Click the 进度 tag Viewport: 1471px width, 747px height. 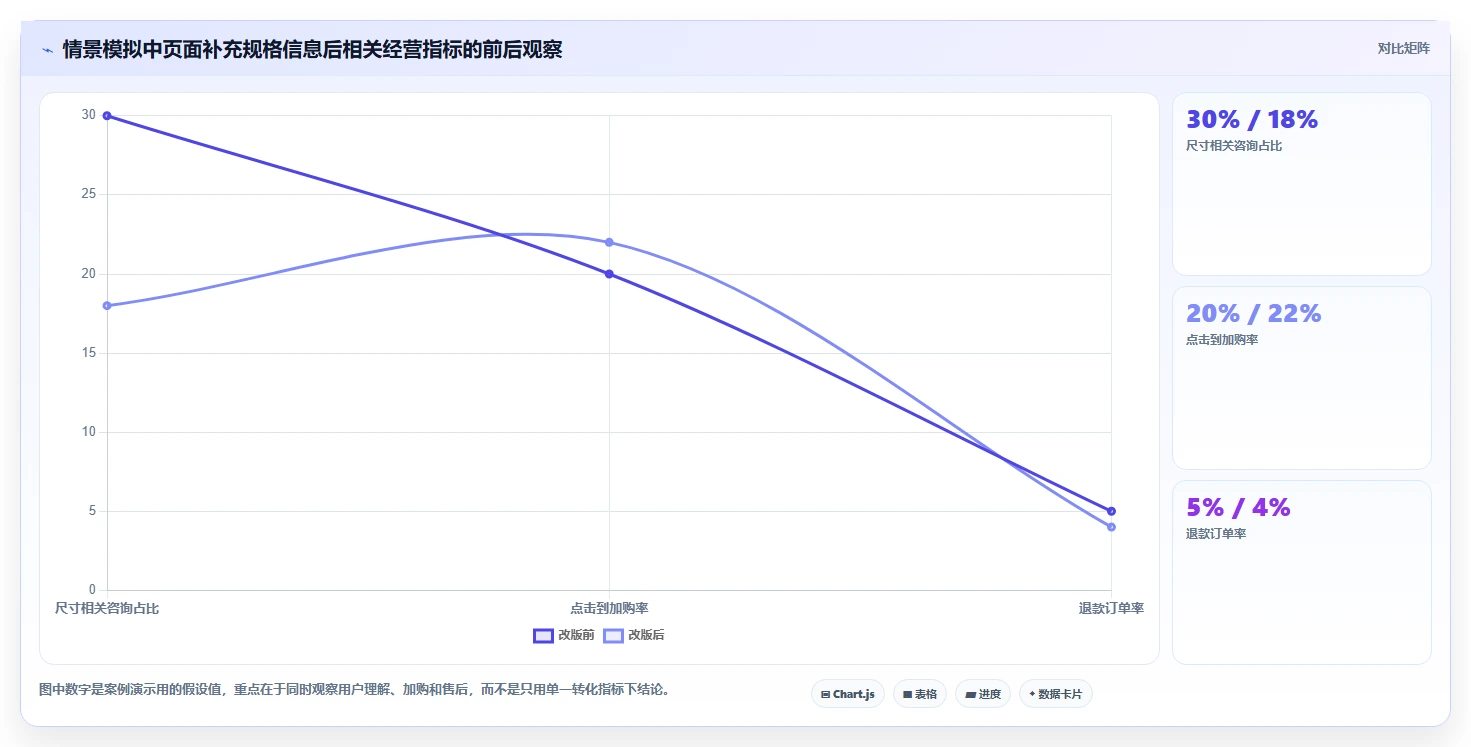click(982, 694)
